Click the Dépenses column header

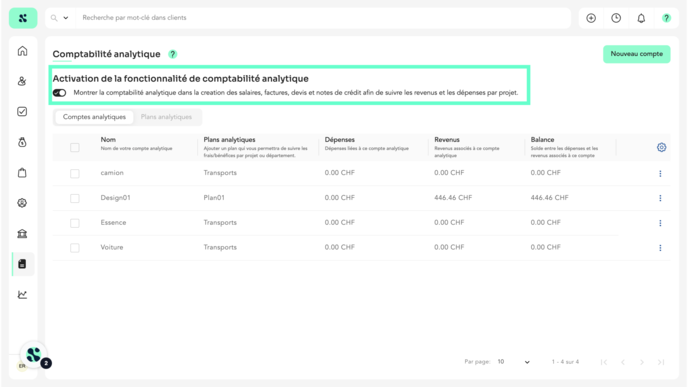[x=339, y=140]
